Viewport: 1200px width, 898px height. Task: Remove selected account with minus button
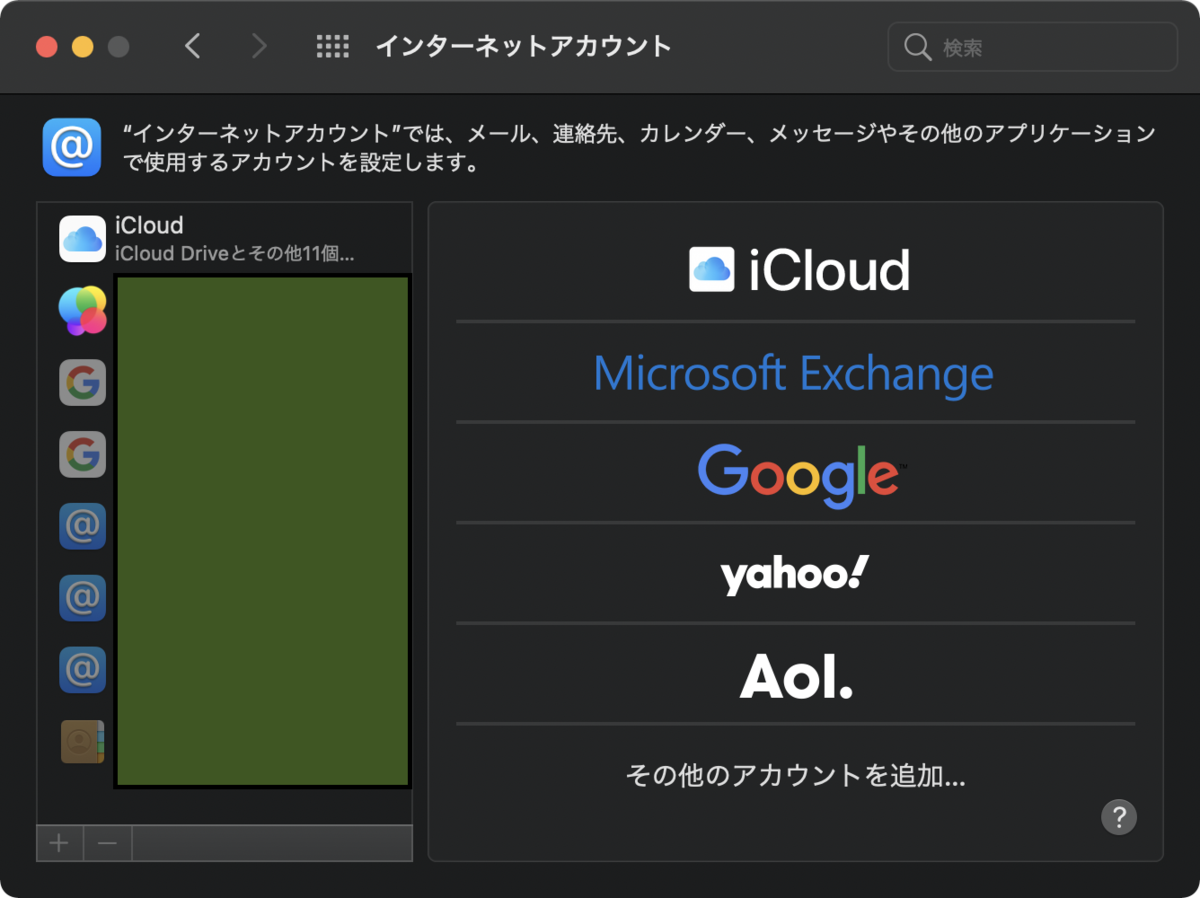tap(108, 843)
